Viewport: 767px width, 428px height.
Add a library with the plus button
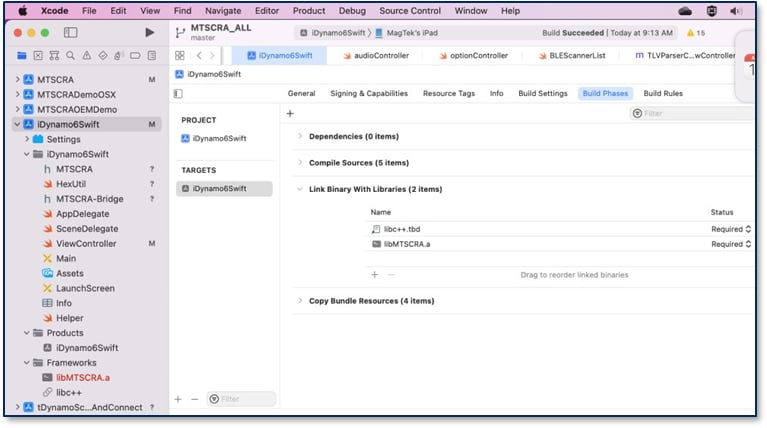[375, 275]
